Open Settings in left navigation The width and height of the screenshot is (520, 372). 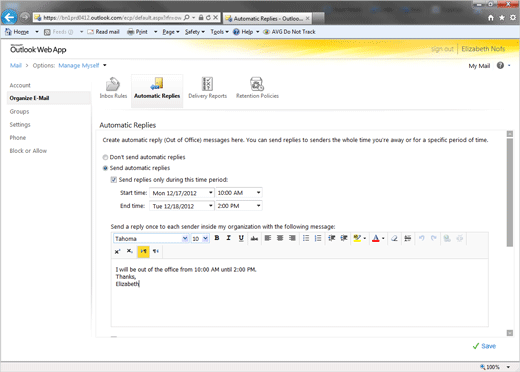[x=20, y=125]
